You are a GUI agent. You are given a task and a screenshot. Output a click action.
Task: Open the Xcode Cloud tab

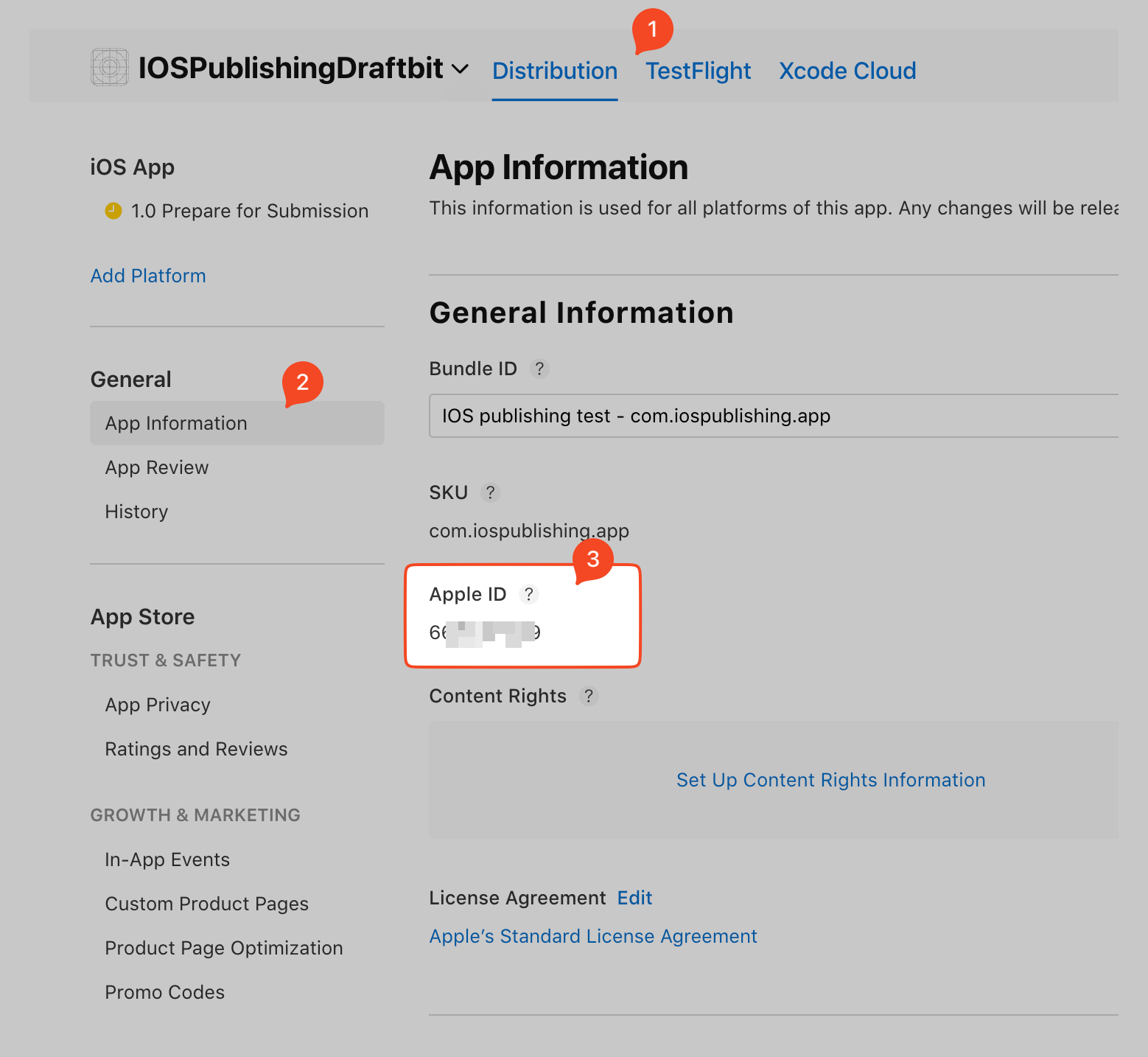[x=847, y=71]
